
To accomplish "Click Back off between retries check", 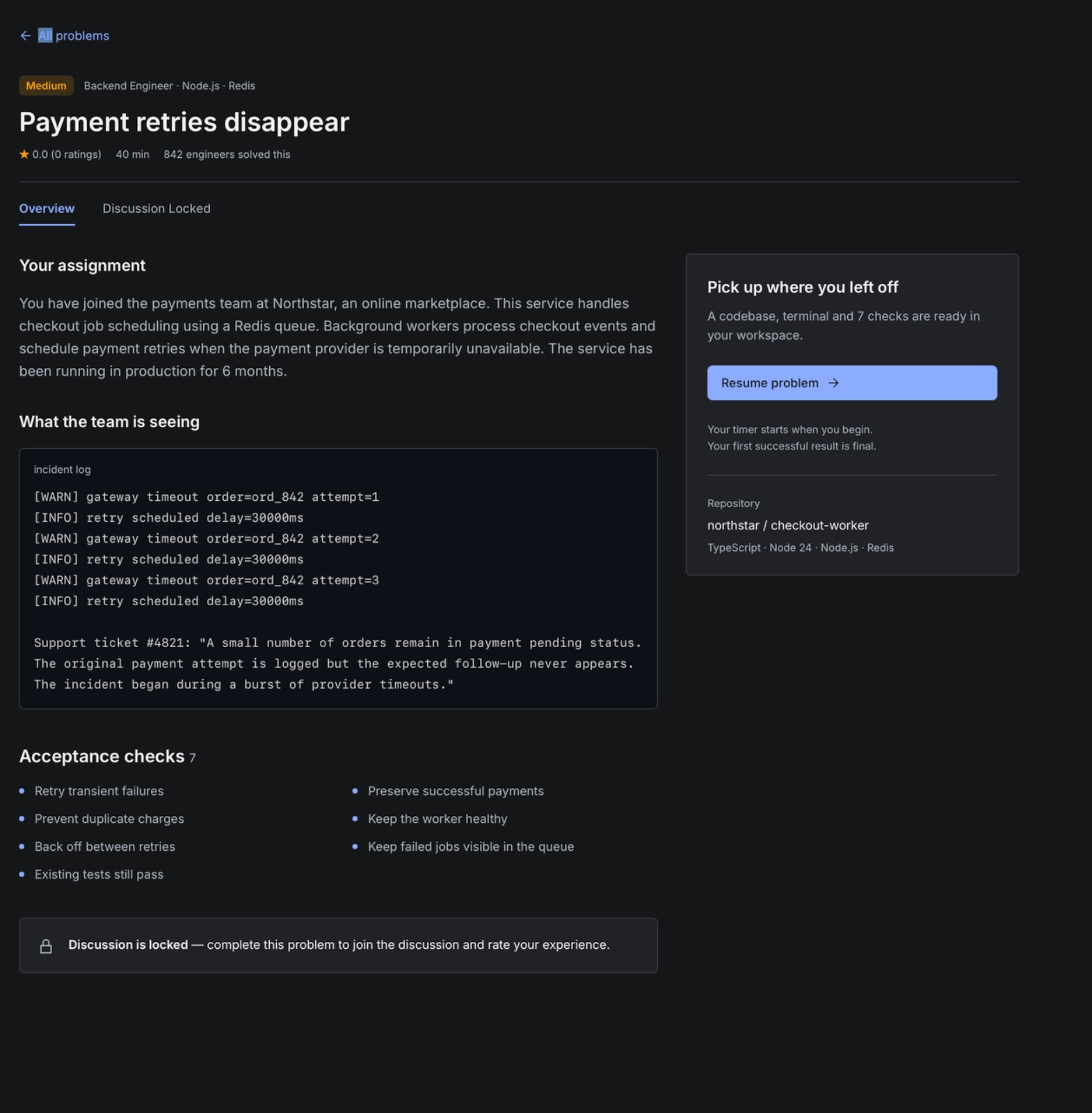I will click(105, 847).
